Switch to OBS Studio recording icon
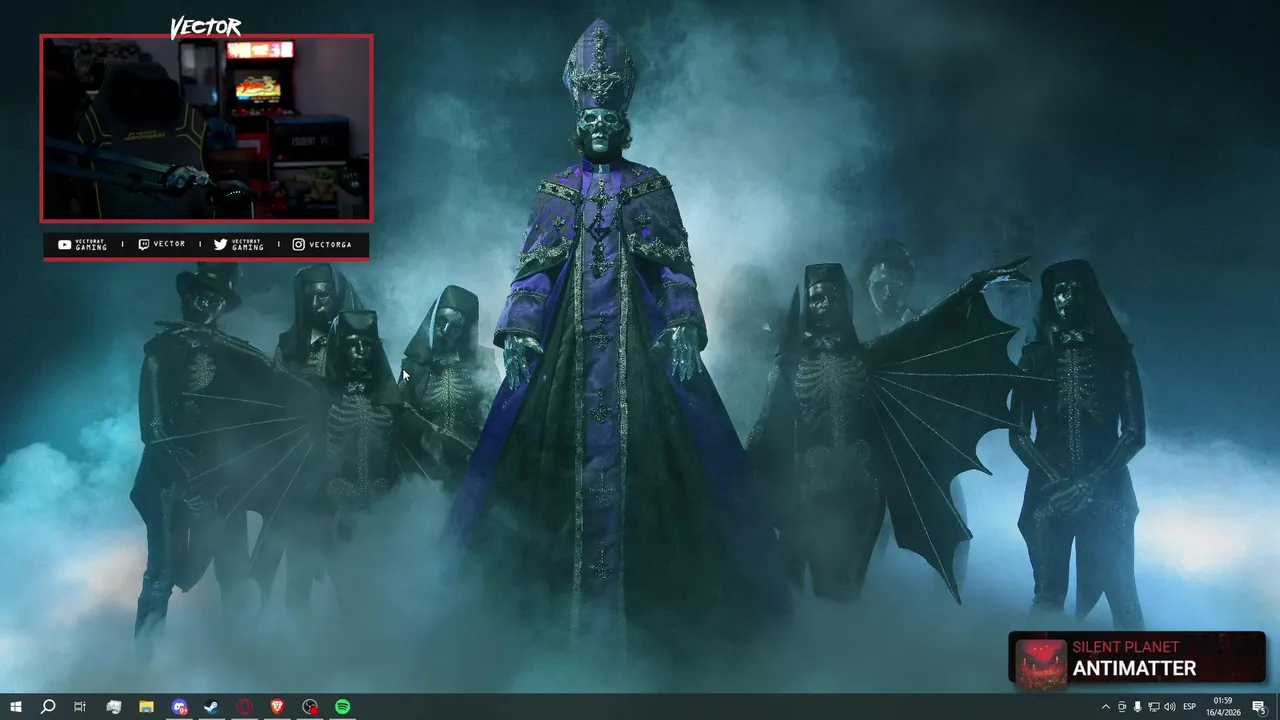Screen dimensions: 1280x720 pyautogui.click(x=310, y=707)
